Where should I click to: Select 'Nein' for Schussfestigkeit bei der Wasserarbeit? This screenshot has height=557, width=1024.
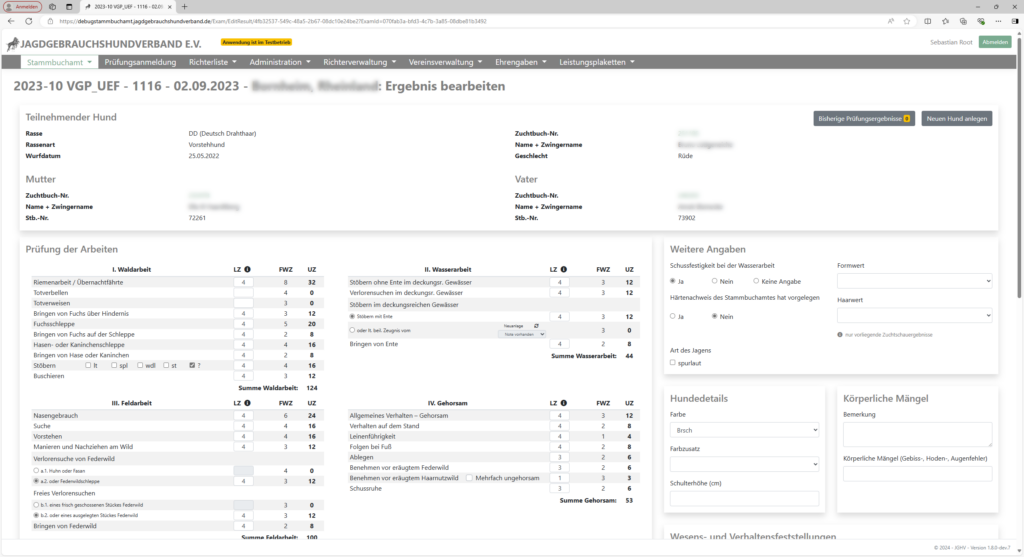point(714,281)
